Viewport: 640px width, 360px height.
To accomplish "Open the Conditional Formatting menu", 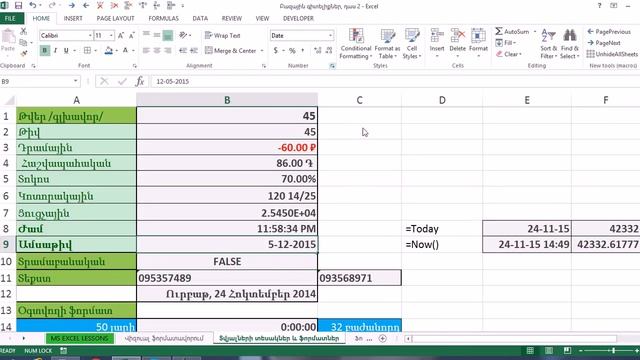I will point(356,44).
